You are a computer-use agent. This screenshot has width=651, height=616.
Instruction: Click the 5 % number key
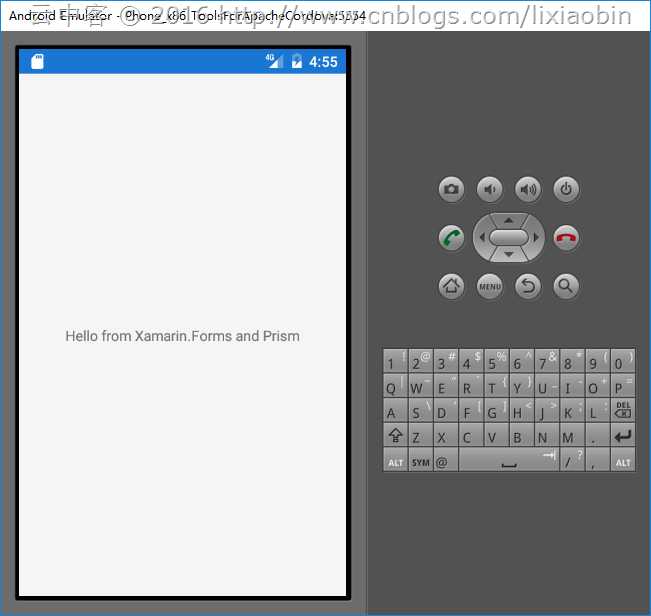pyautogui.click(x=496, y=361)
